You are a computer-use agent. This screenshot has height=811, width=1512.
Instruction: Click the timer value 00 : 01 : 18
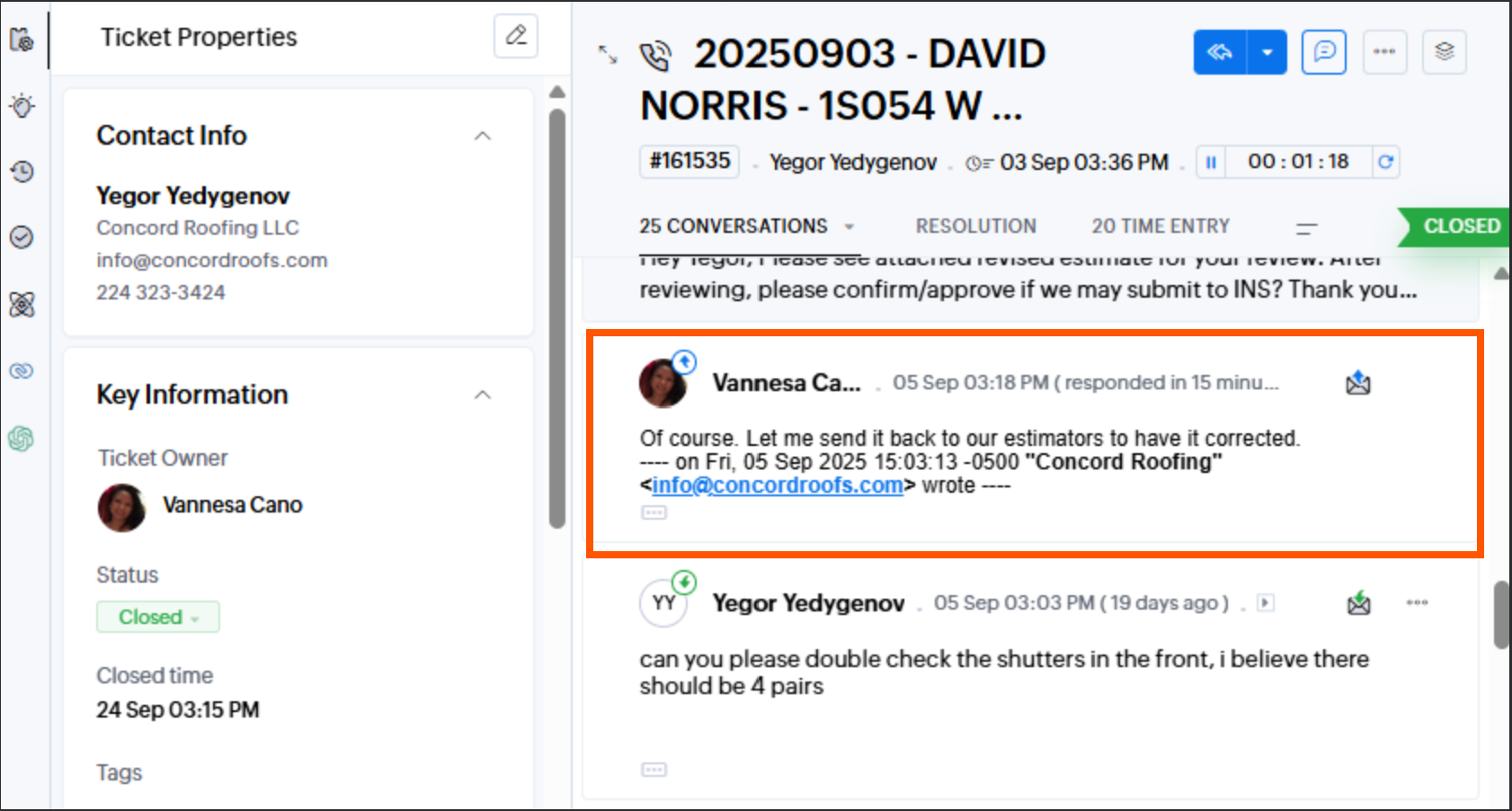(1298, 162)
